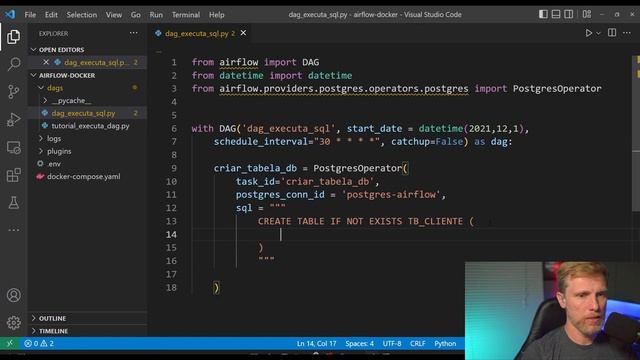The height and width of the screenshot is (360, 640).
Task: Click 'CREATE TABLE IF NOT EXISTS' text
Action: 331,221
